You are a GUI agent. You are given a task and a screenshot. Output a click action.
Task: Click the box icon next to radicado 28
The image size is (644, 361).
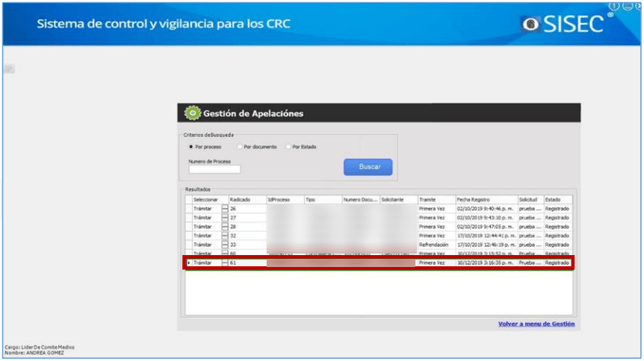(x=225, y=227)
